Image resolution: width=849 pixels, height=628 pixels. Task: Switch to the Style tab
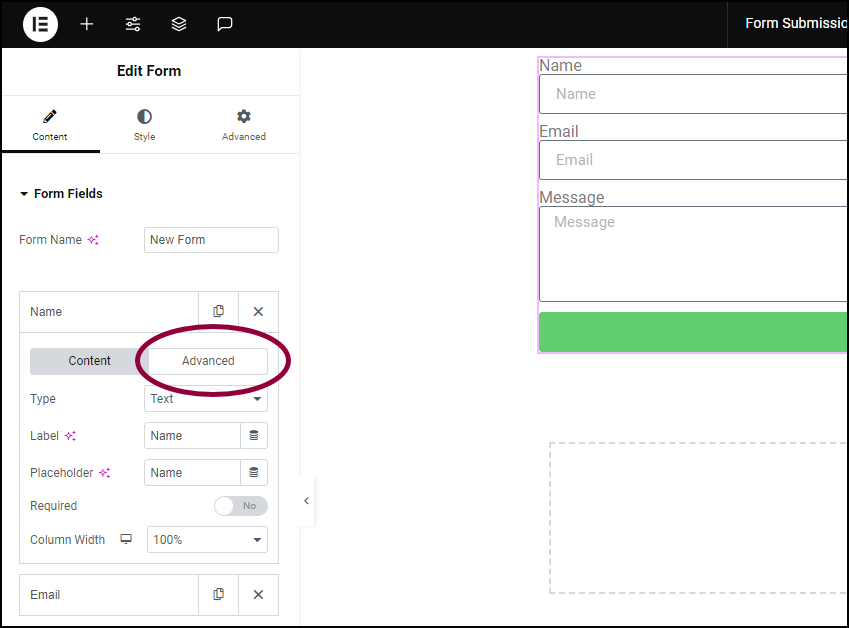coord(145,126)
